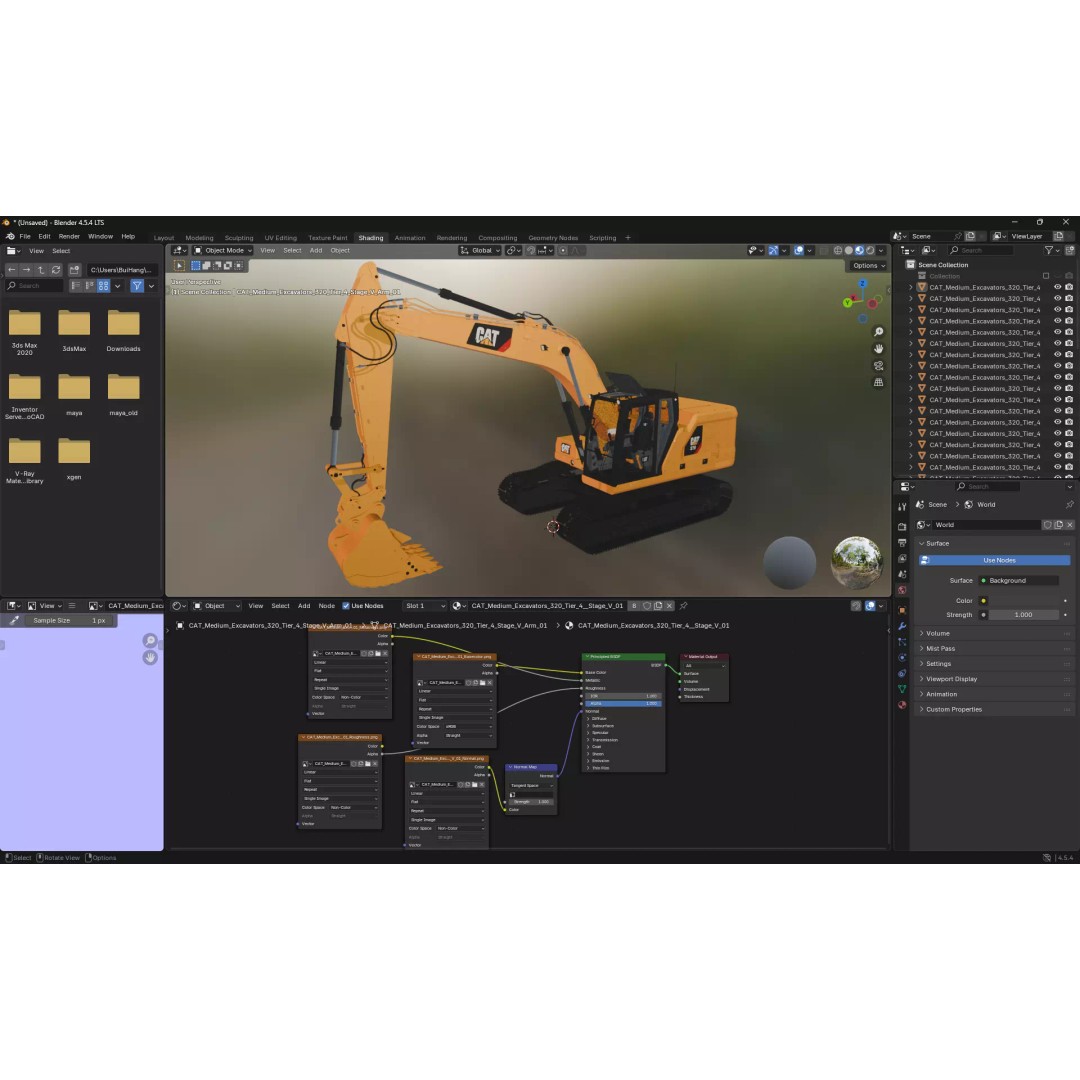Viewport: 1080px width, 1080px height.
Task: Open the Output properties tab
Action: [902, 543]
